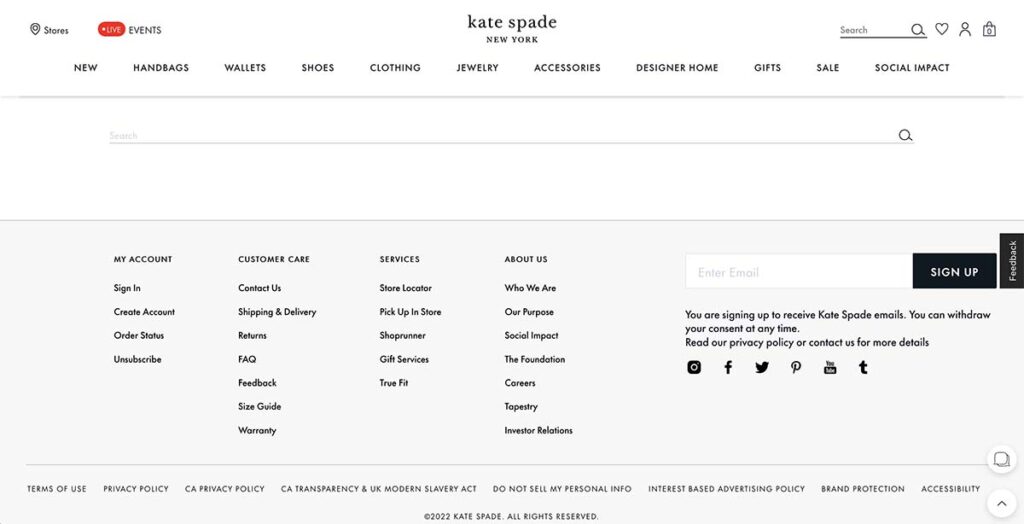Open the True Fit link
This screenshot has height=524, width=1024.
click(394, 383)
